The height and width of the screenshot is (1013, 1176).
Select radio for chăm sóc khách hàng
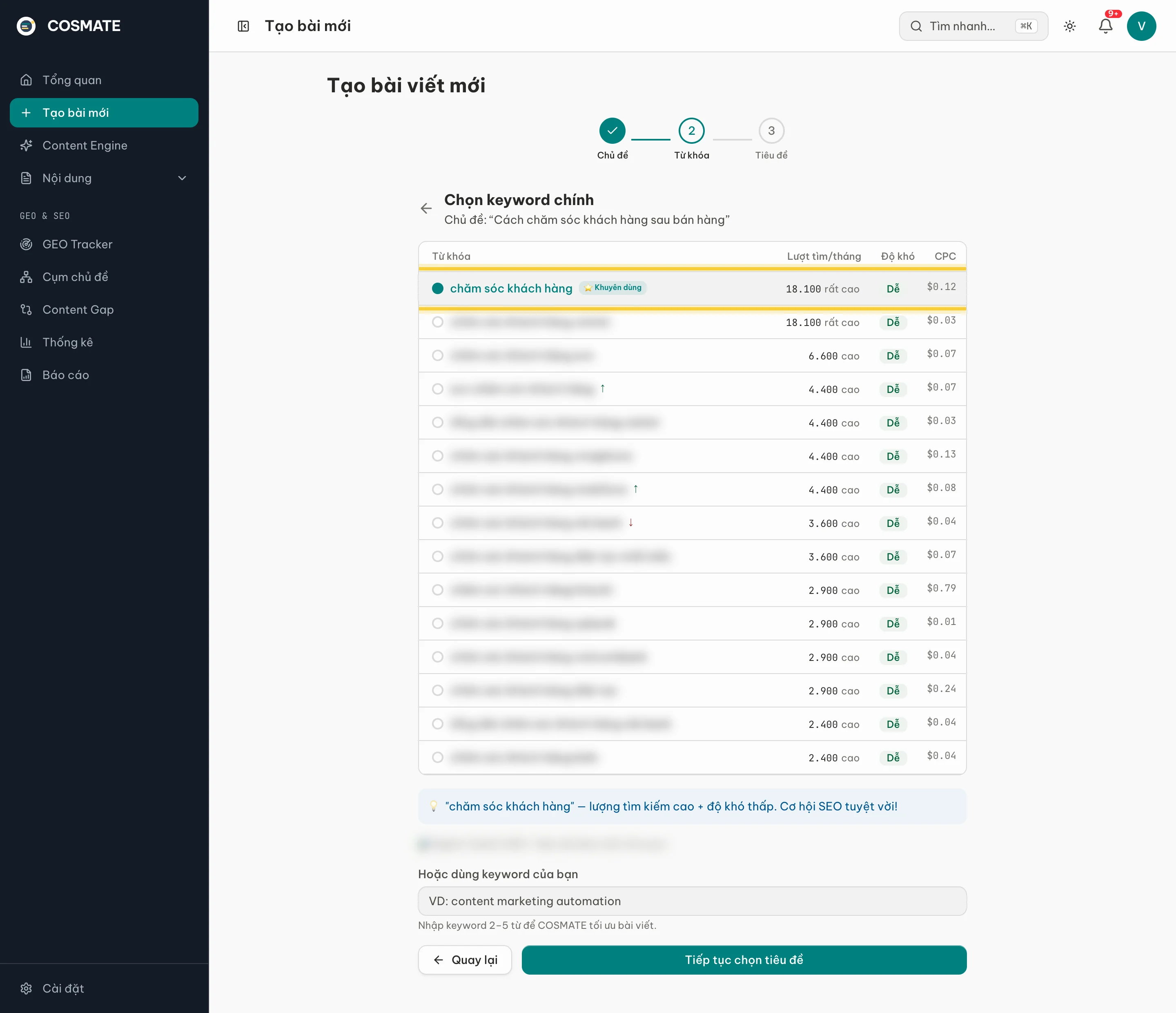437,288
